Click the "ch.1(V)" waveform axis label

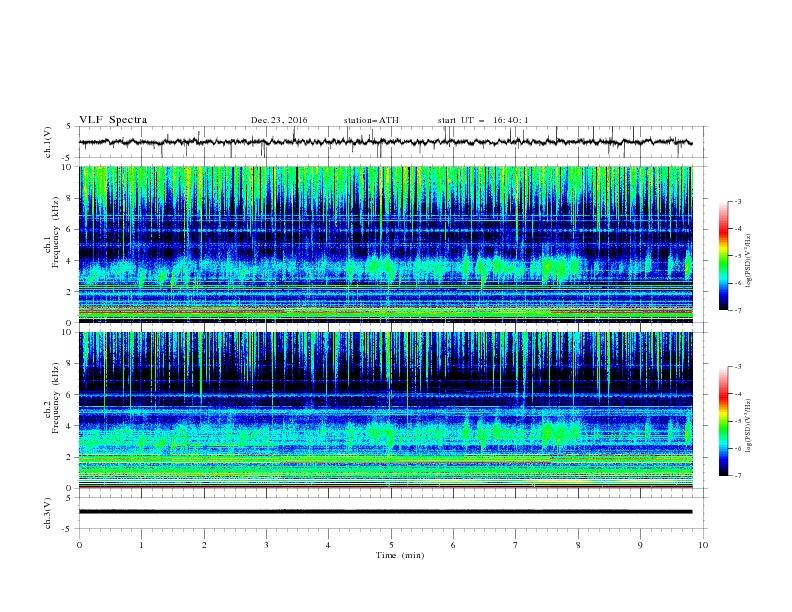[x=48, y=142]
